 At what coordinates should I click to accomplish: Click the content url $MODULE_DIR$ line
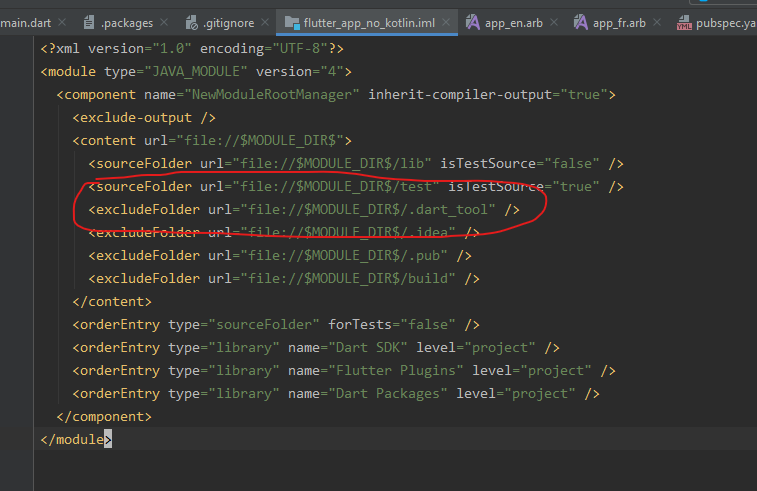[212, 141]
